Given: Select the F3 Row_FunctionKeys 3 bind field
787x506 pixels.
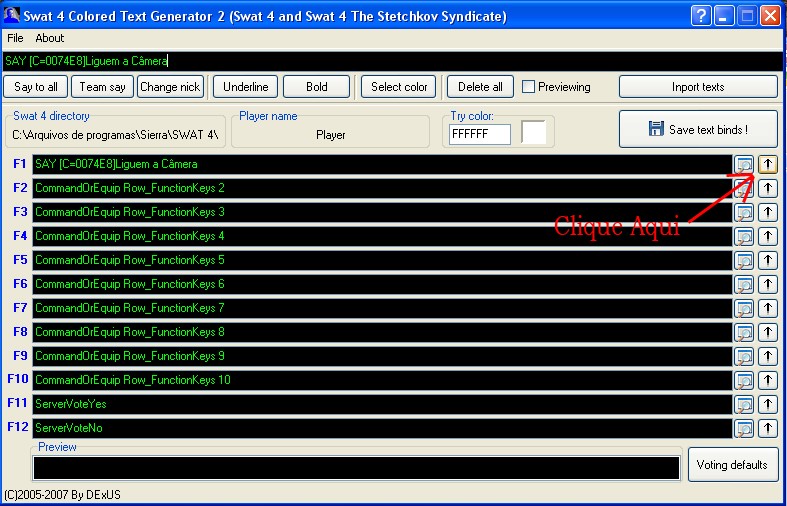Looking at the screenshot, I should [382, 212].
